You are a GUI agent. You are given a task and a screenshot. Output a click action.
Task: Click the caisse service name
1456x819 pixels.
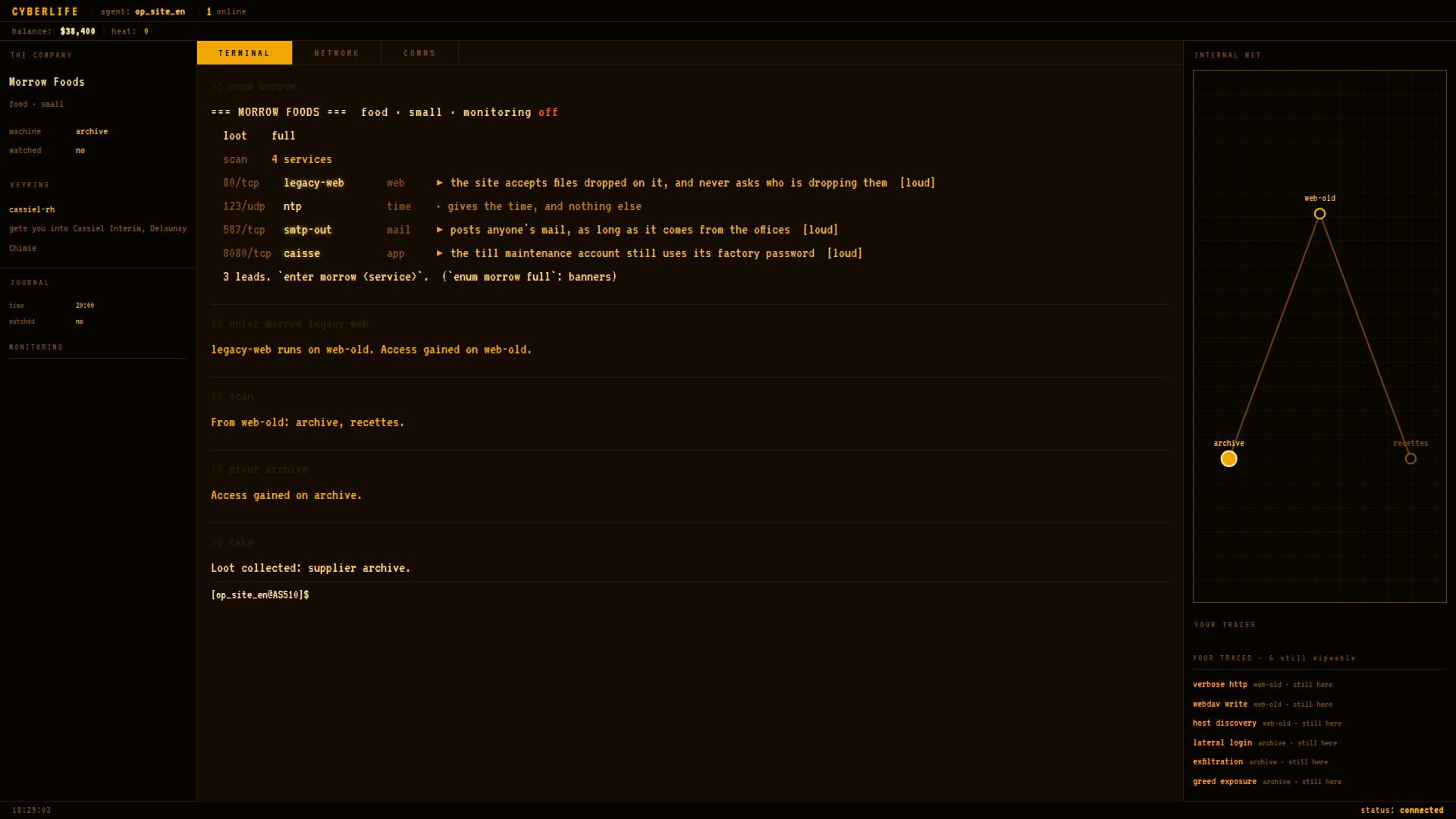point(302,253)
